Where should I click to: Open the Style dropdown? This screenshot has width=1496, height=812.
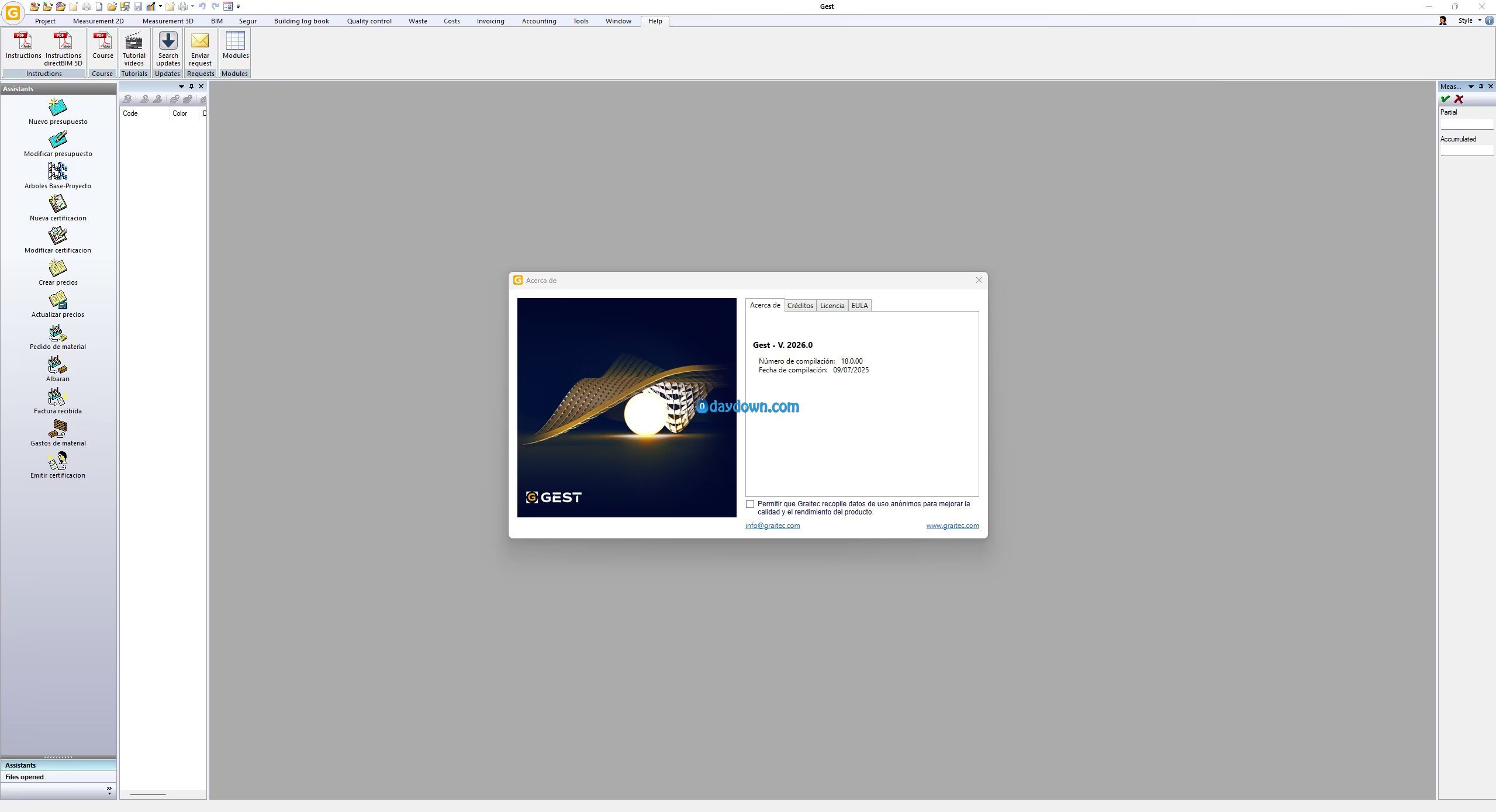click(x=1470, y=20)
